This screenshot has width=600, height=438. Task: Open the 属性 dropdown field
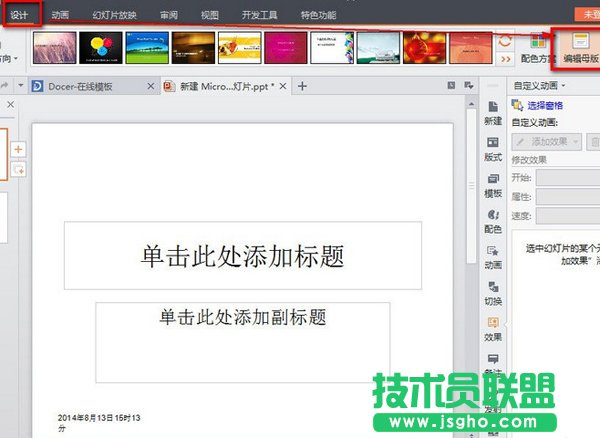(x=568, y=197)
